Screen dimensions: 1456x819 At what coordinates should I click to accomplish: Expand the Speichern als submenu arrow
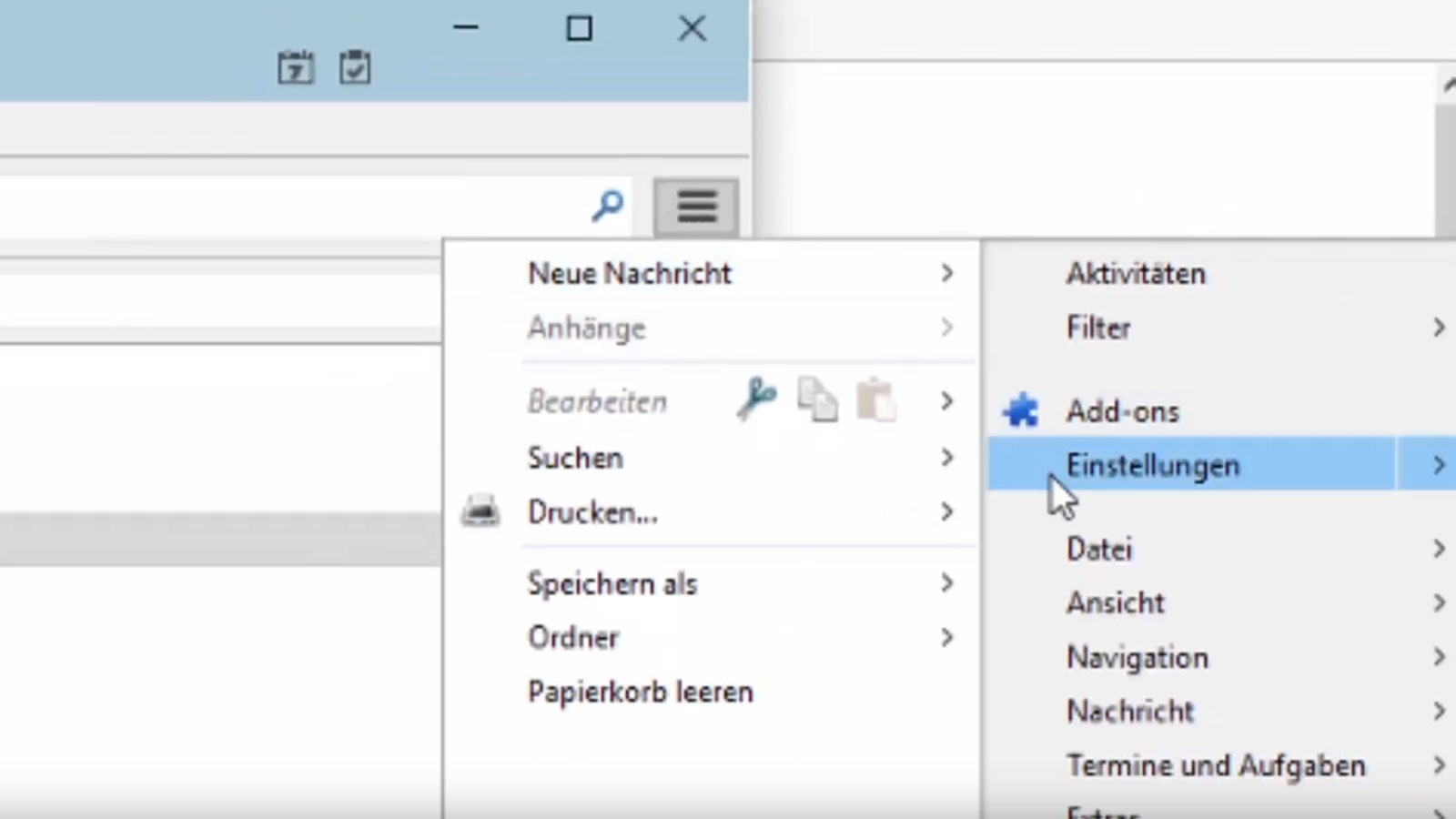click(x=947, y=583)
